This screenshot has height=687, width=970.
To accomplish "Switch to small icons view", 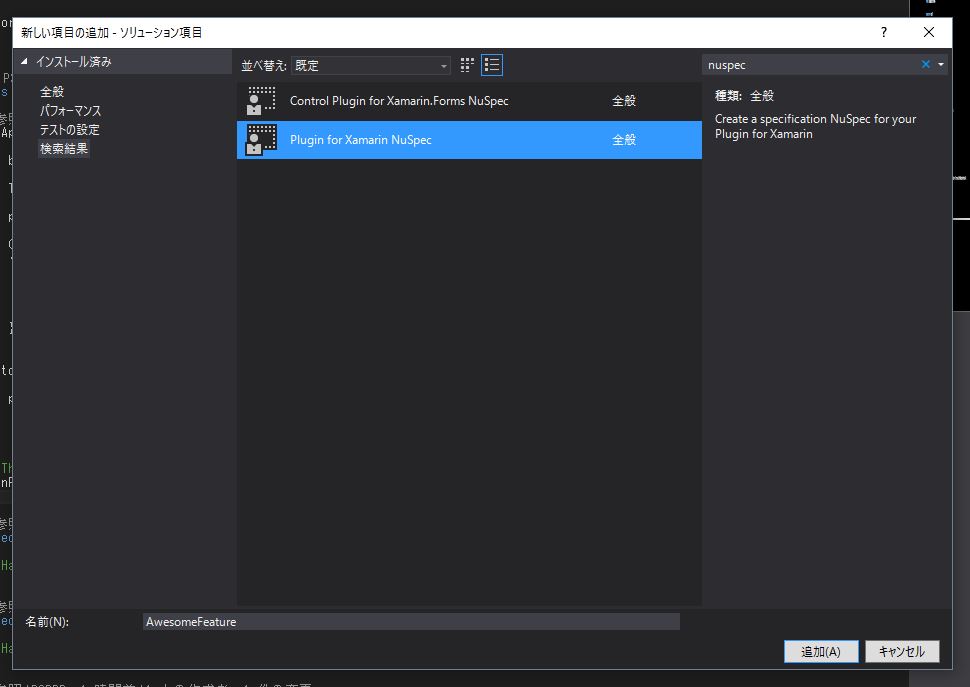I will tap(466, 64).
